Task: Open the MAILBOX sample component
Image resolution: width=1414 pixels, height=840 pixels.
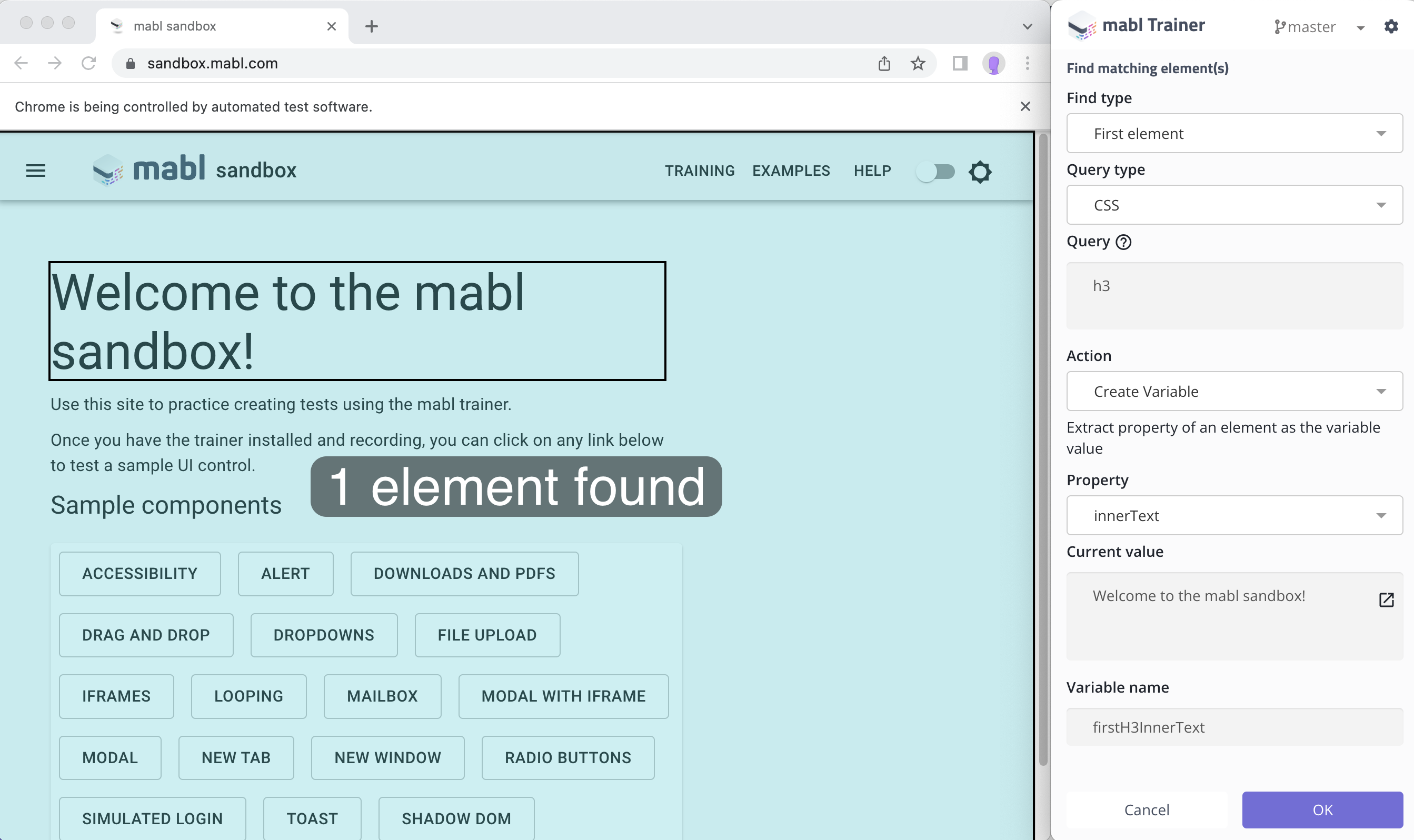Action: pyautogui.click(x=382, y=696)
